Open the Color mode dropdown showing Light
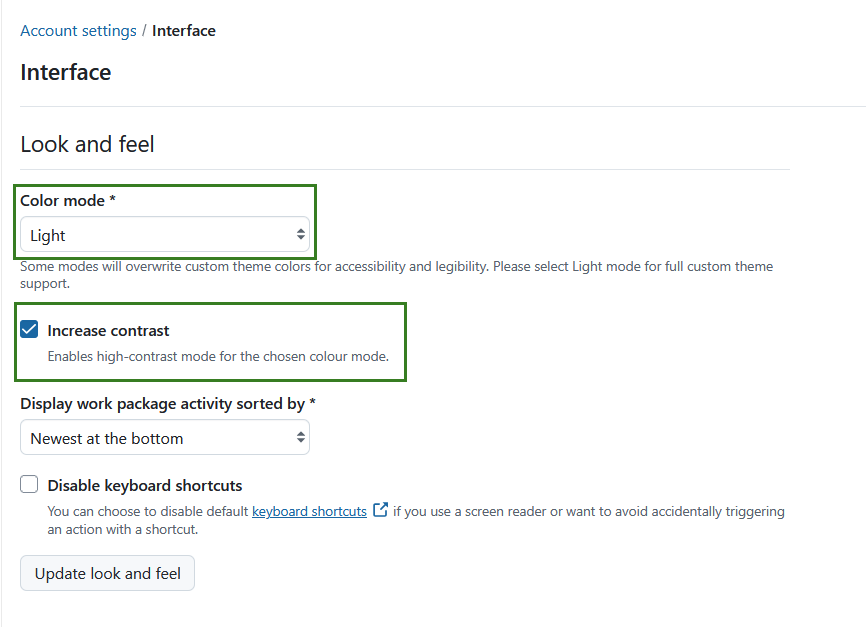This screenshot has height=627, width=866. coord(165,235)
